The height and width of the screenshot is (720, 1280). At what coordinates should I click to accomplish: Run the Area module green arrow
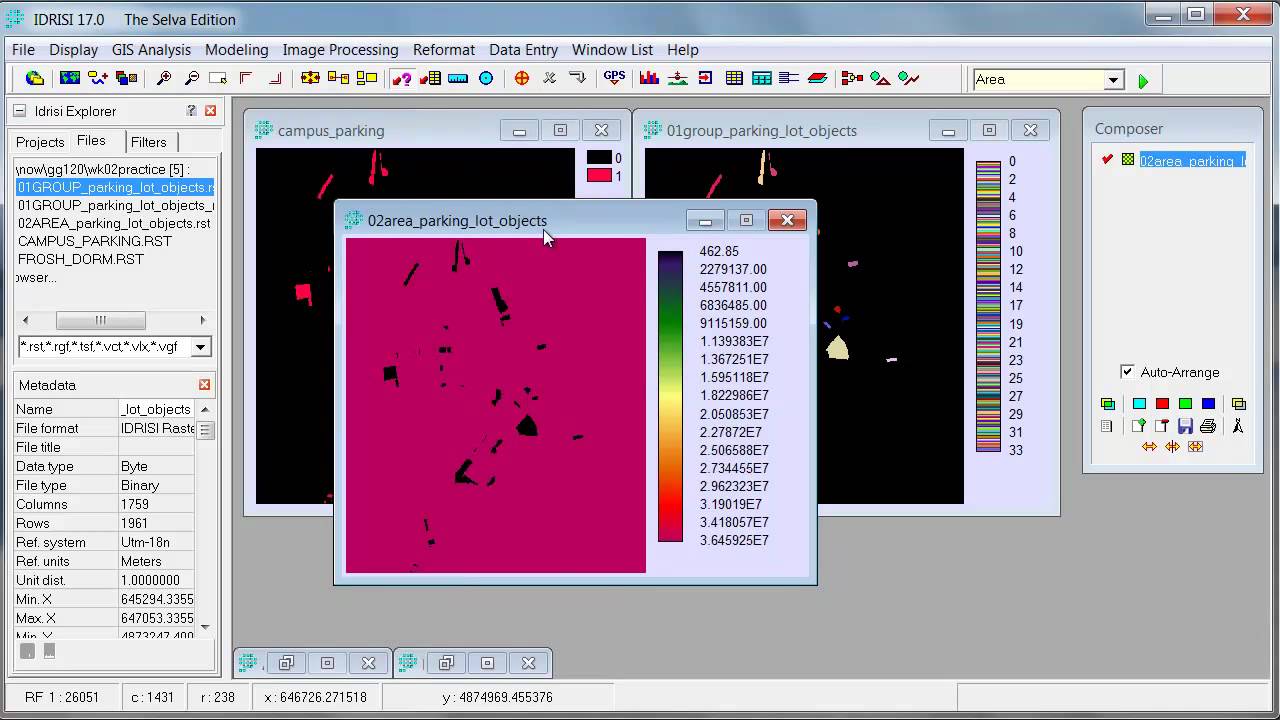(x=1143, y=81)
